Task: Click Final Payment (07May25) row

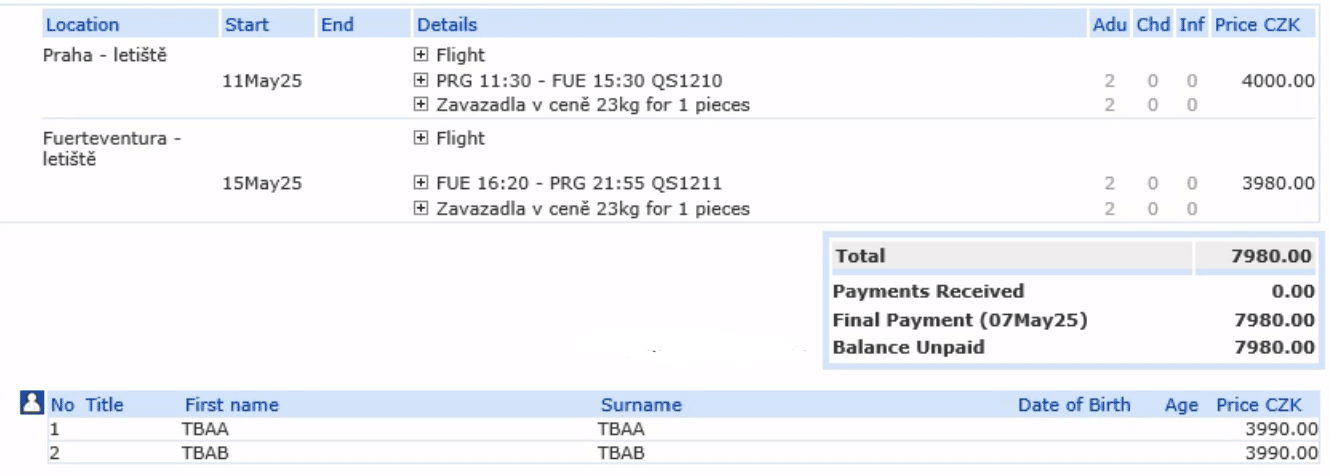Action: [x=1074, y=320]
